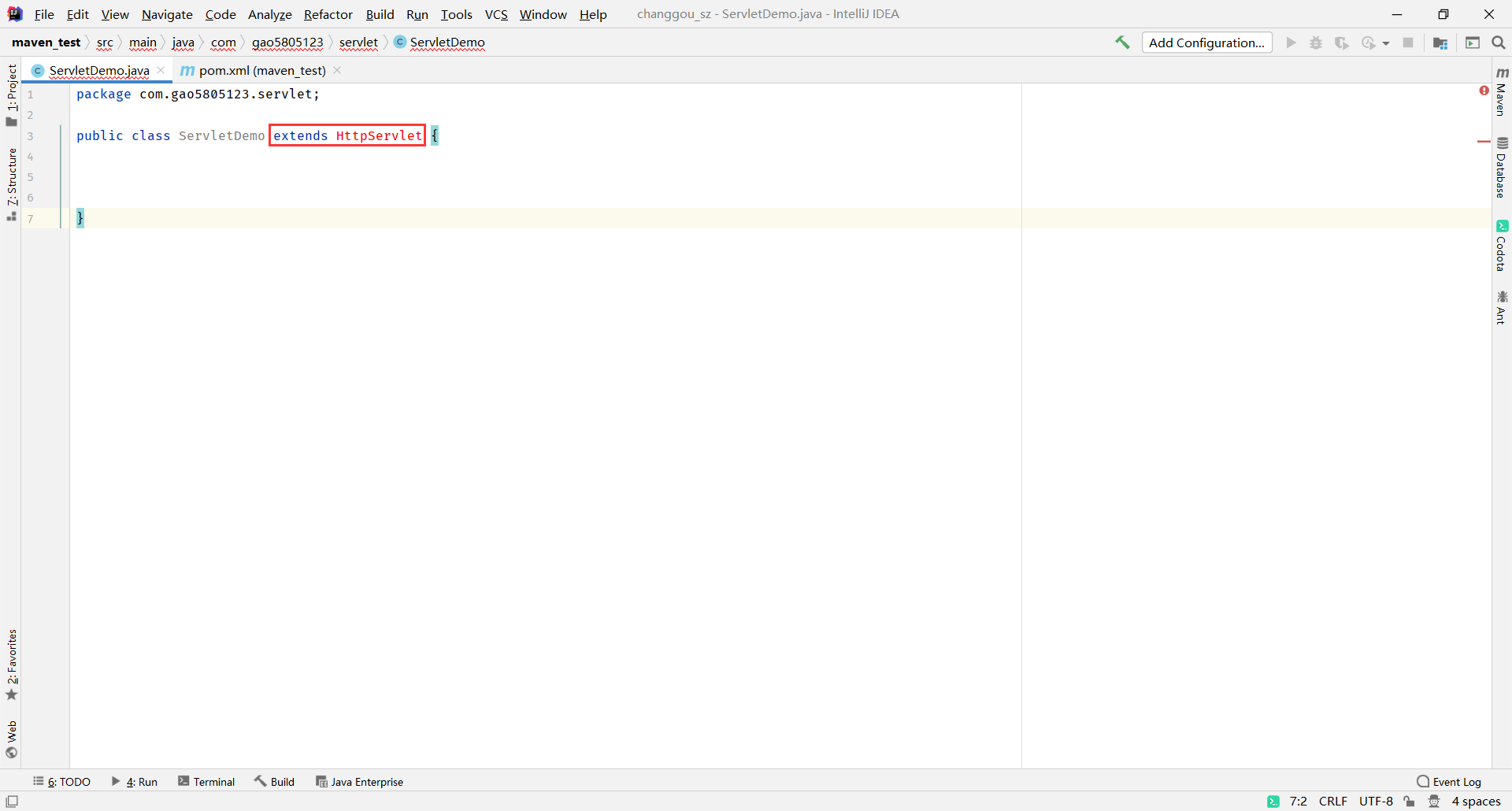Start the Debug bug icon

point(1316,43)
